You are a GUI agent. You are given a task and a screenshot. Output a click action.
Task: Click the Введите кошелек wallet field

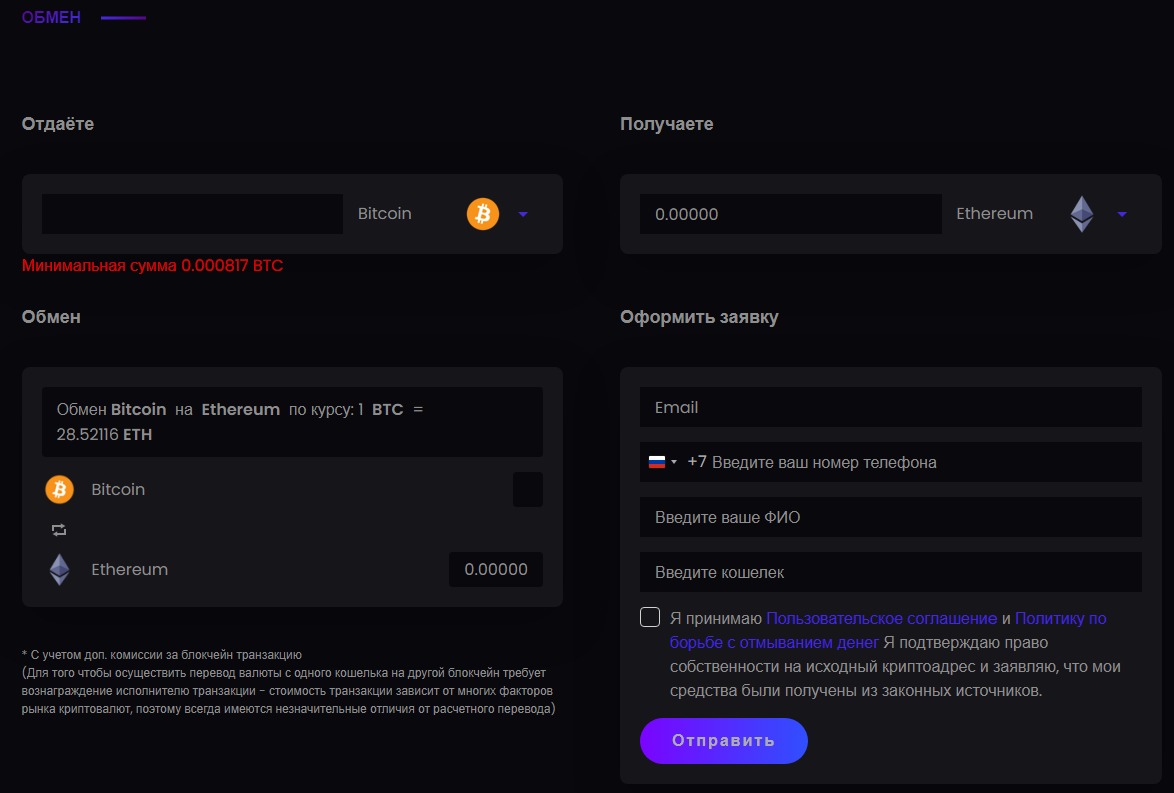[x=890, y=573]
